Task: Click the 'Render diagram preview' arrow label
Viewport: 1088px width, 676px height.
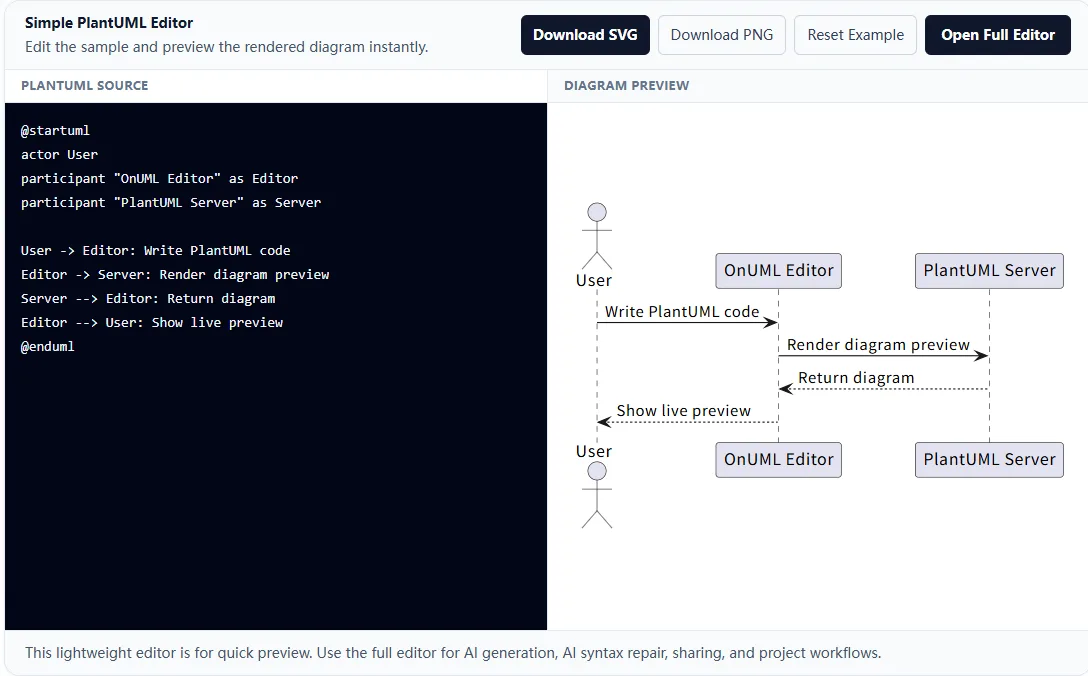Action: coord(878,345)
